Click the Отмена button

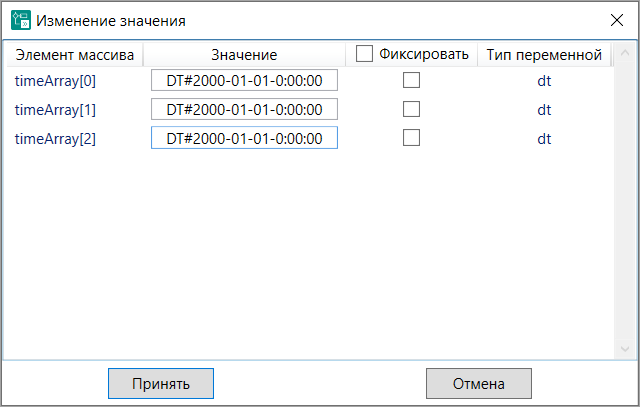coord(478,383)
